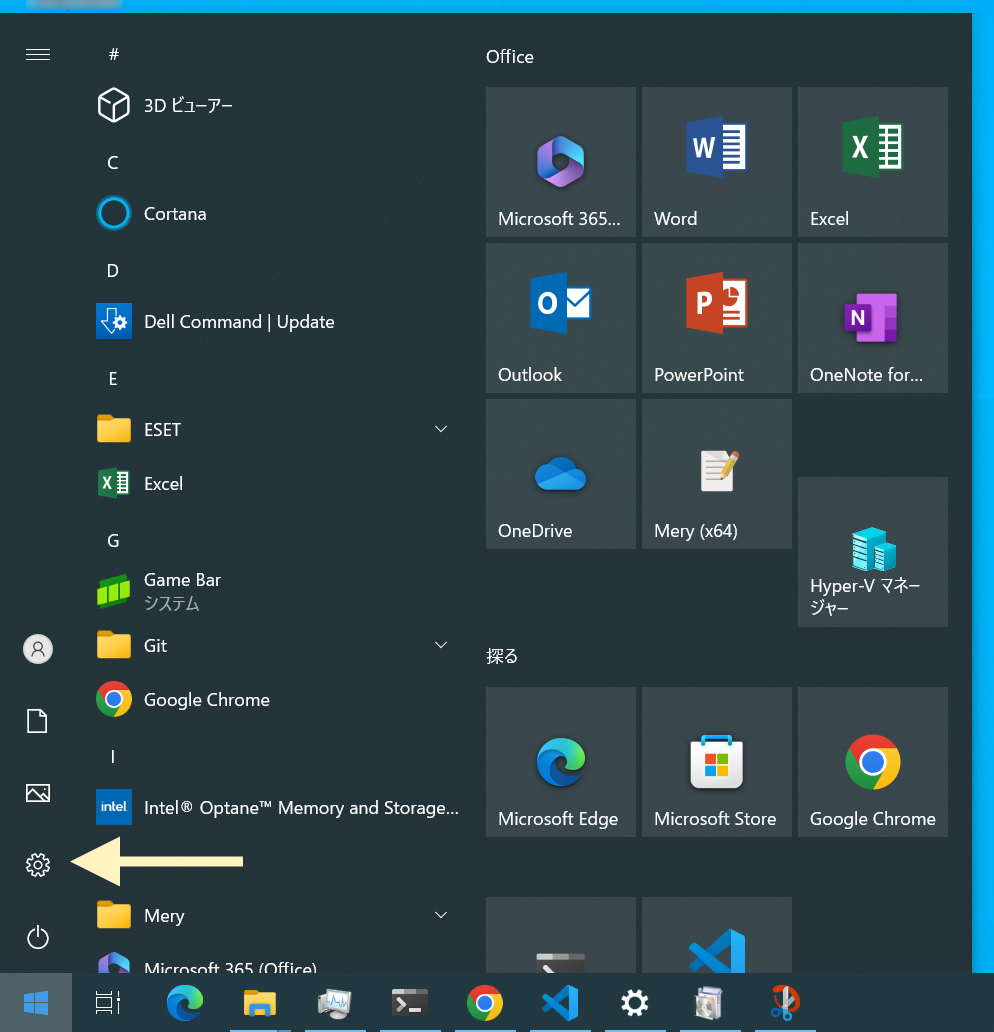Open Settings gear in Start sidebar
This screenshot has height=1032, width=994.
pyautogui.click(x=38, y=865)
